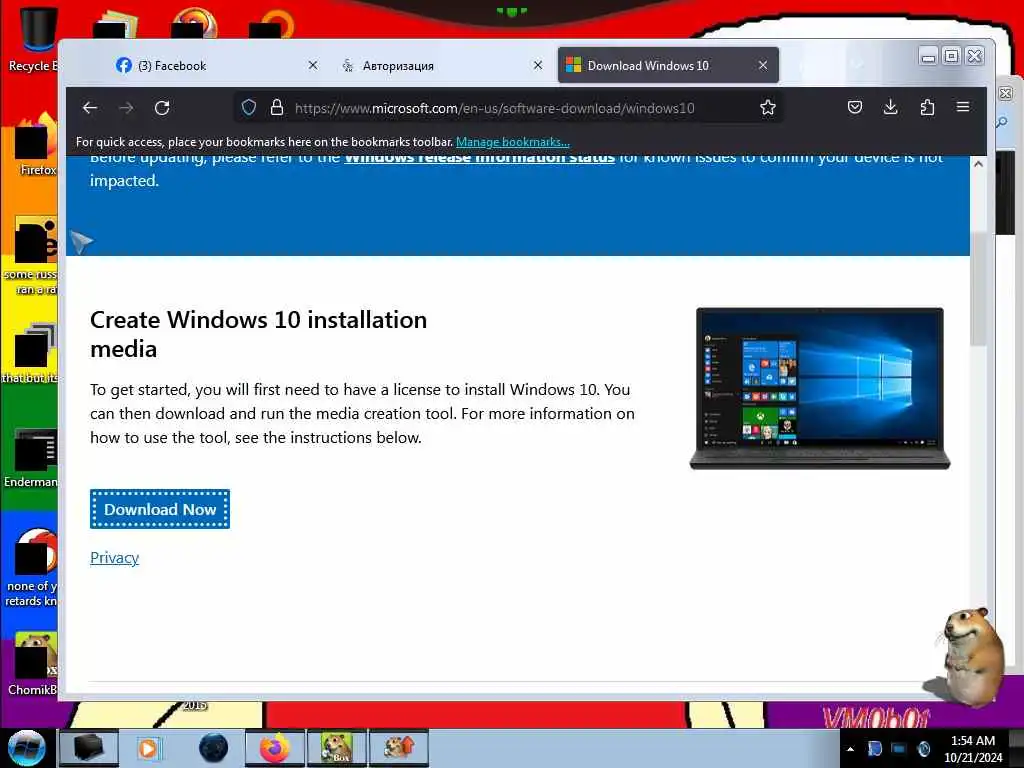Click the vertical scrollbar thumb
The image size is (1024, 768).
click(978, 287)
